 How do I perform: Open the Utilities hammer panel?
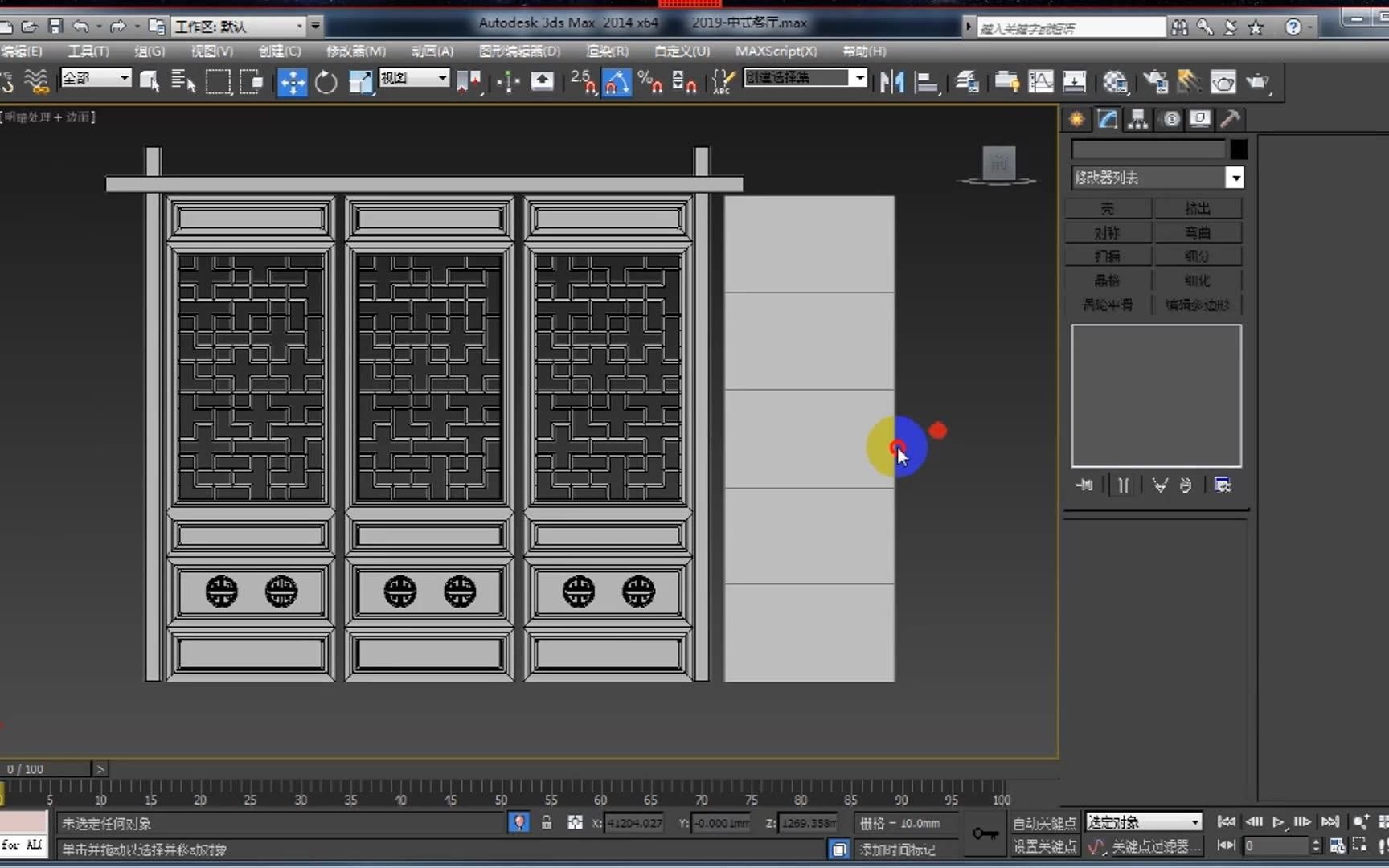tap(1230, 120)
